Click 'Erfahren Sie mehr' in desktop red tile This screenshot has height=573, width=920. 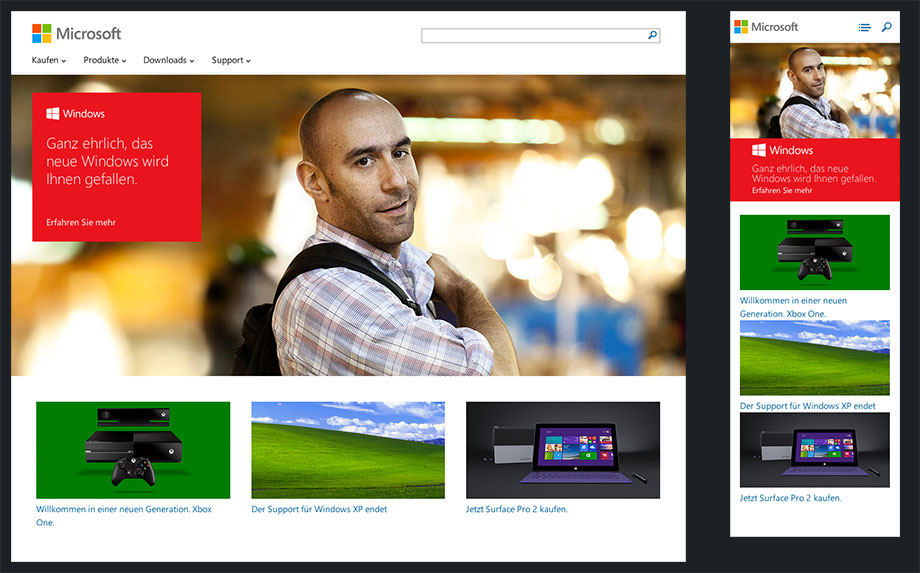point(81,222)
